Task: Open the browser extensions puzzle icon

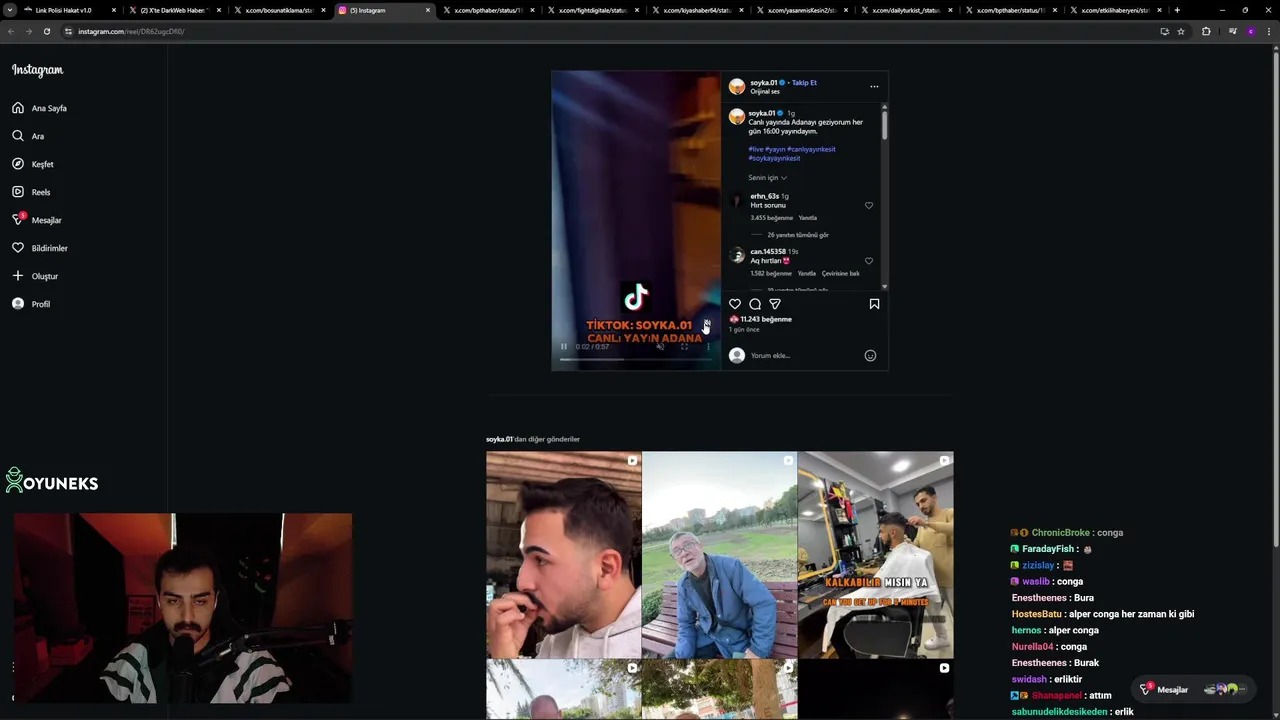Action: click(x=1206, y=31)
